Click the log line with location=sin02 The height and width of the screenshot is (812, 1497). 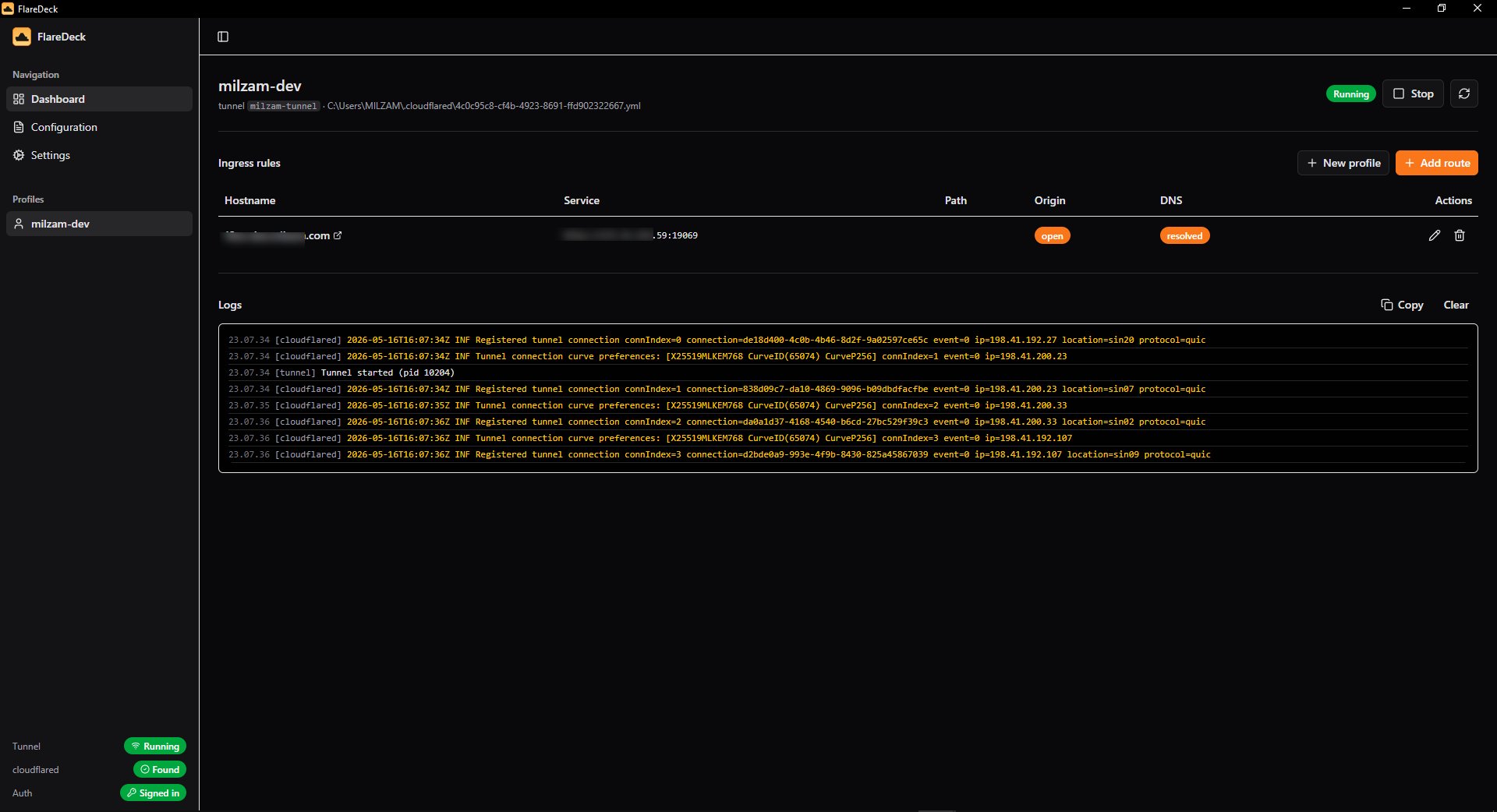pyautogui.click(x=848, y=422)
